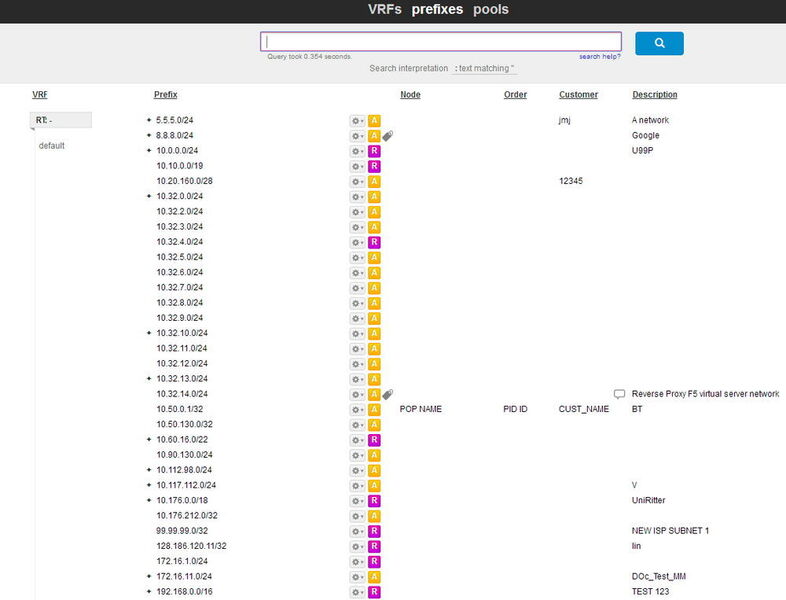The width and height of the screenshot is (786, 600).
Task: Open gear menu for 8.8.8.0/24
Action: 357,136
